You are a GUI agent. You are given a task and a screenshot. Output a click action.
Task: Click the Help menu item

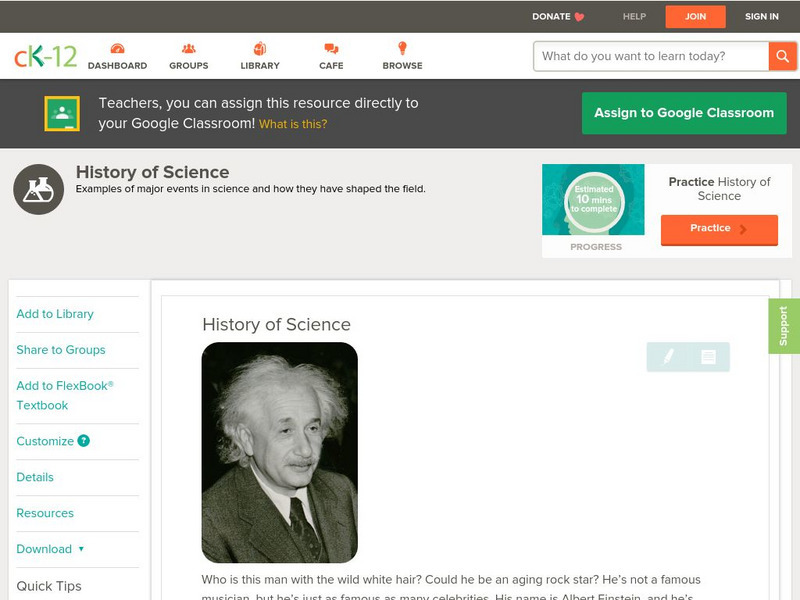click(634, 17)
